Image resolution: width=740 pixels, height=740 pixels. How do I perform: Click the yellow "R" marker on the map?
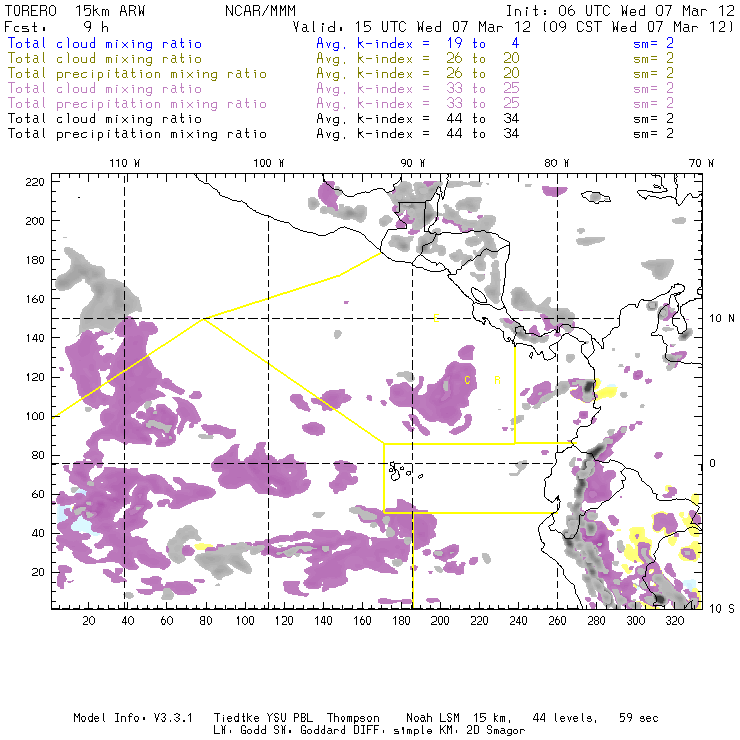coord(497,380)
